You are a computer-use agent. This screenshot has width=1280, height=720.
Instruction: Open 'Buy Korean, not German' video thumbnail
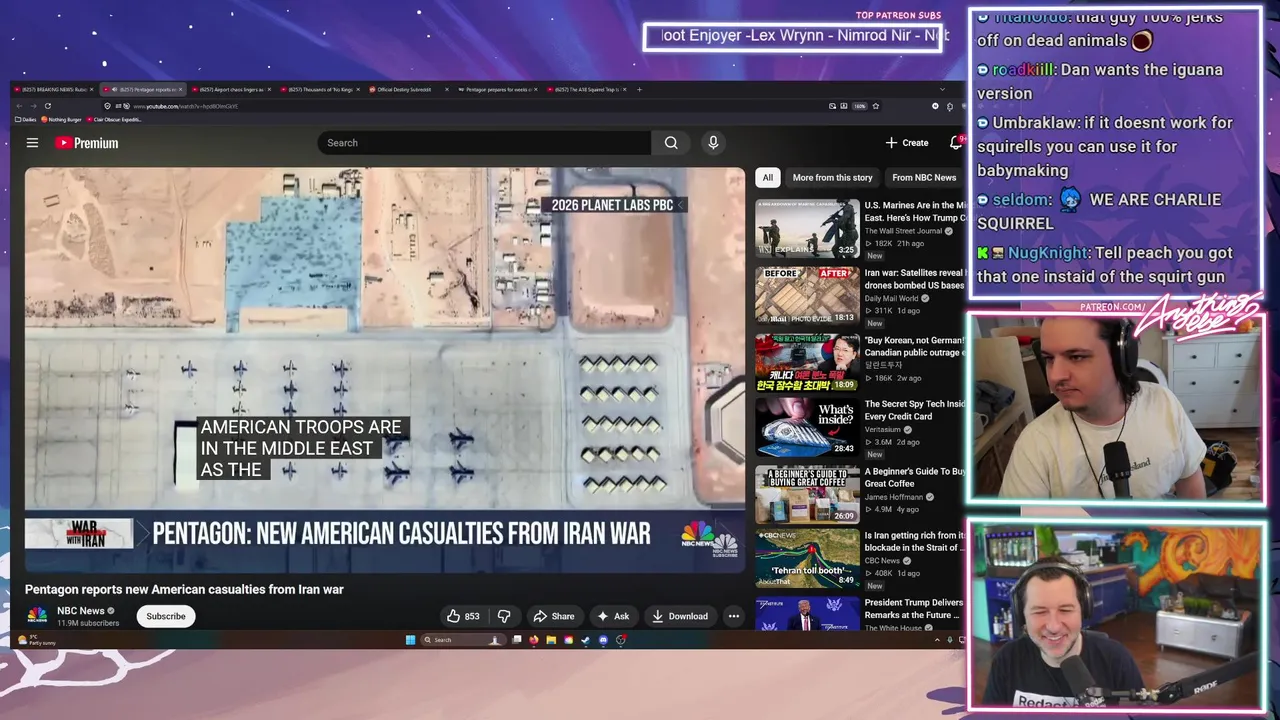807,361
